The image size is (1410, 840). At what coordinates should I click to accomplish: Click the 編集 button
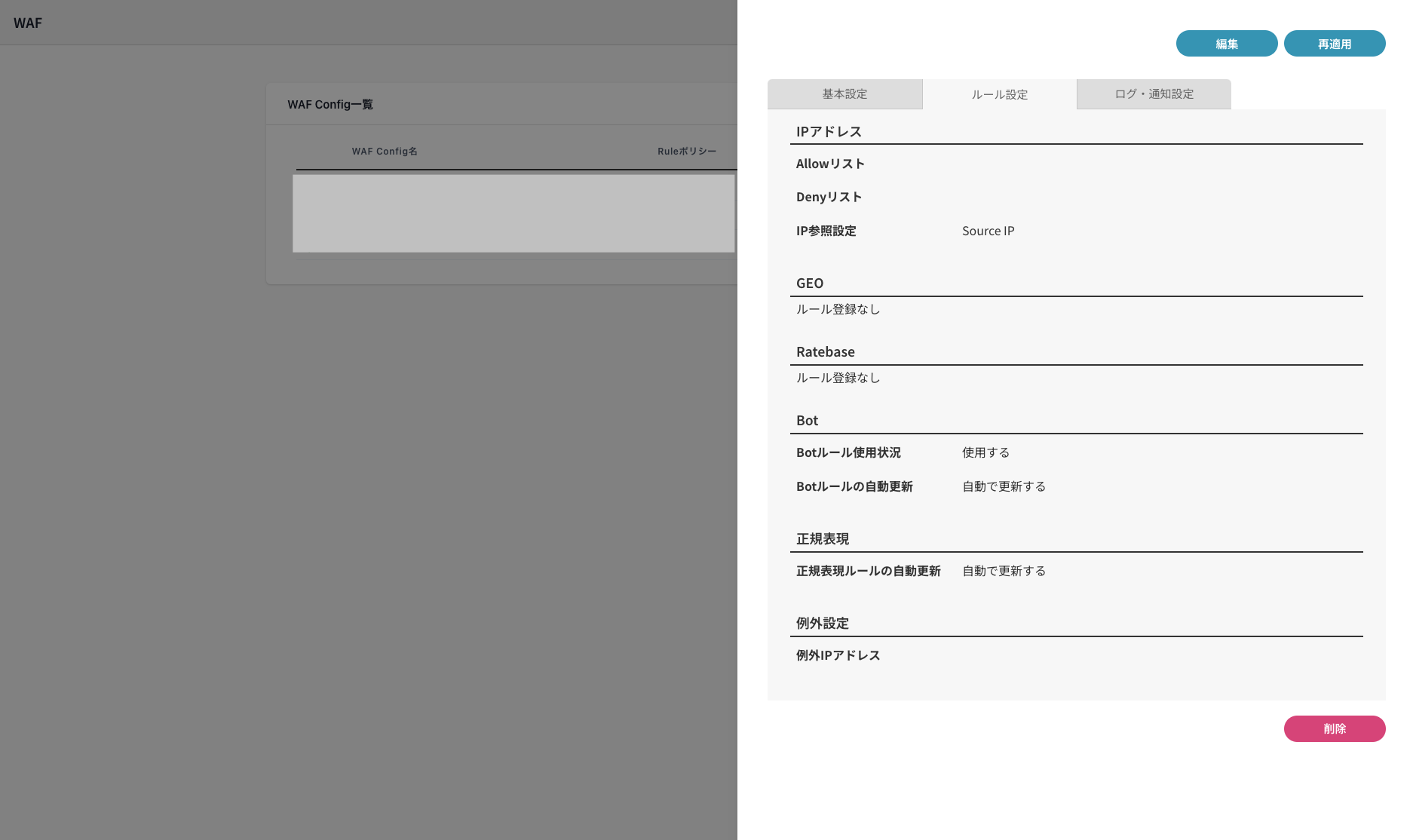coord(1227,43)
